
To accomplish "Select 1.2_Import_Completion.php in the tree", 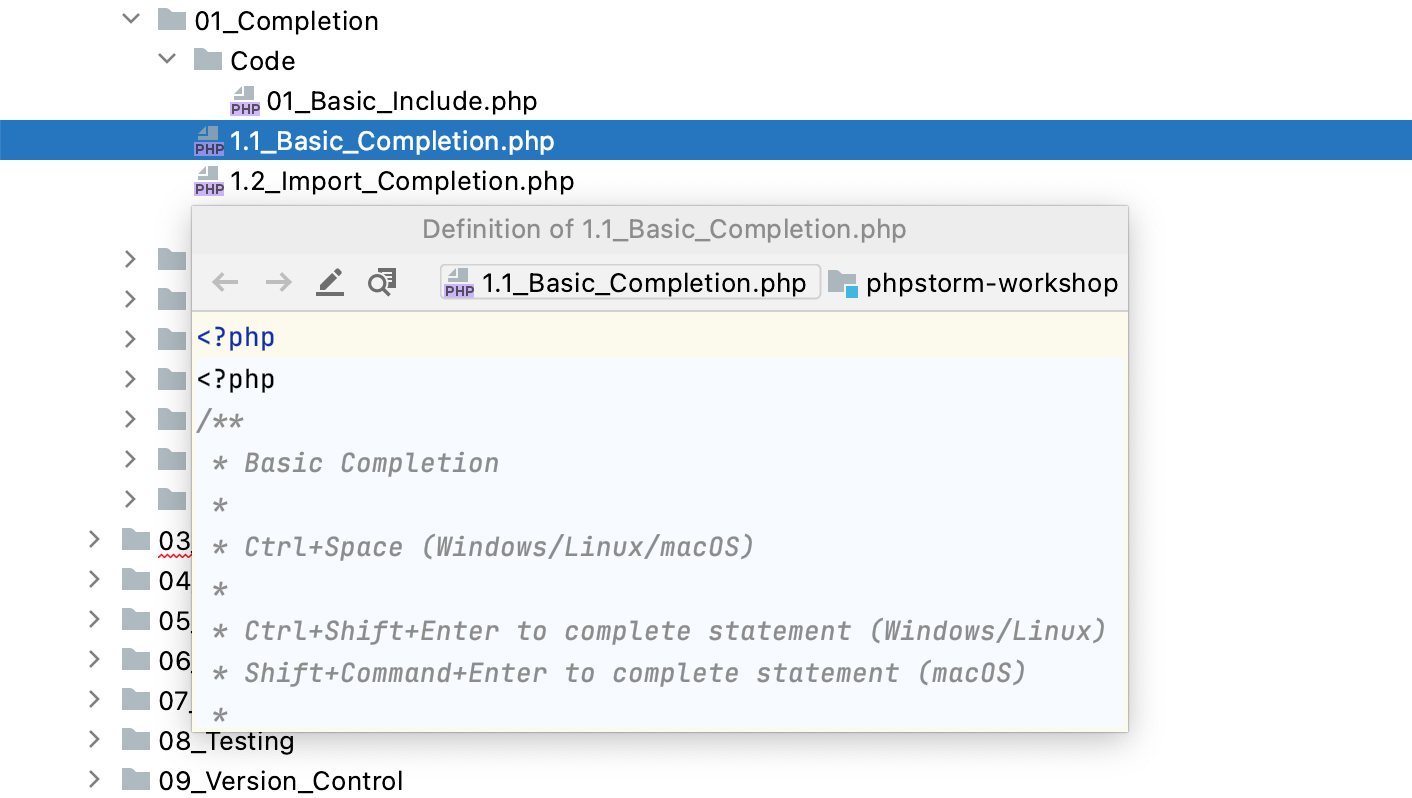I will (402, 181).
